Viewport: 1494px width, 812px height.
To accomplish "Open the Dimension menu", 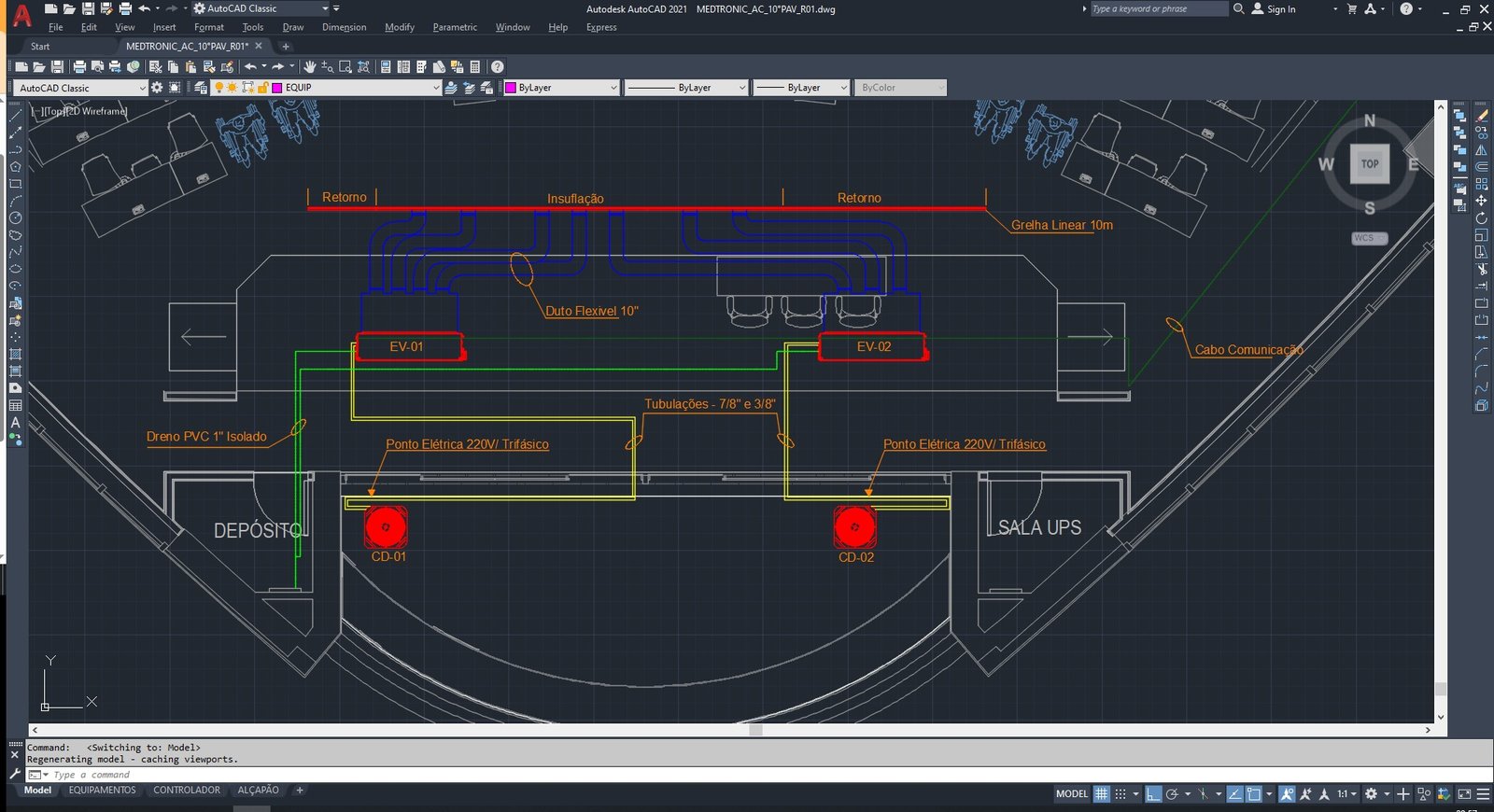I will click(344, 27).
